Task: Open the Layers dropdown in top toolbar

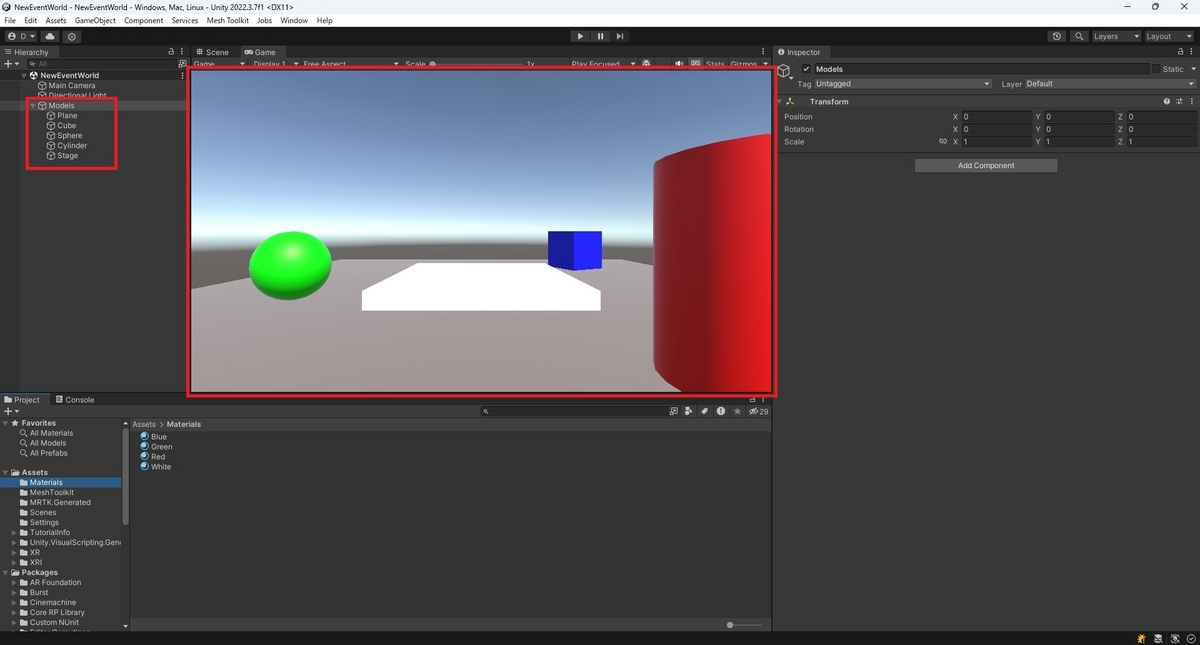Action: (x=1116, y=36)
